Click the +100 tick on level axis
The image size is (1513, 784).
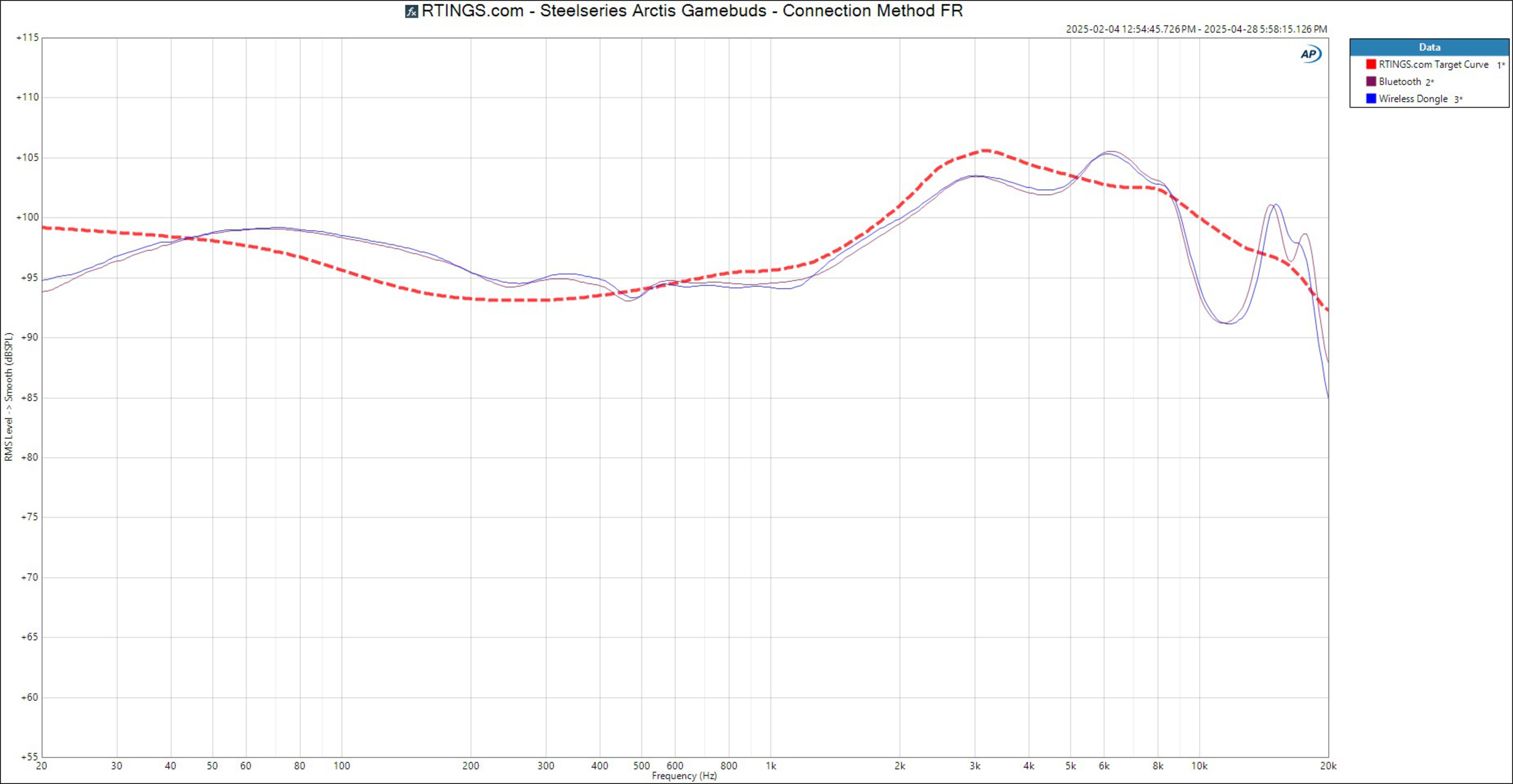pyautogui.click(x=28, y=217)
